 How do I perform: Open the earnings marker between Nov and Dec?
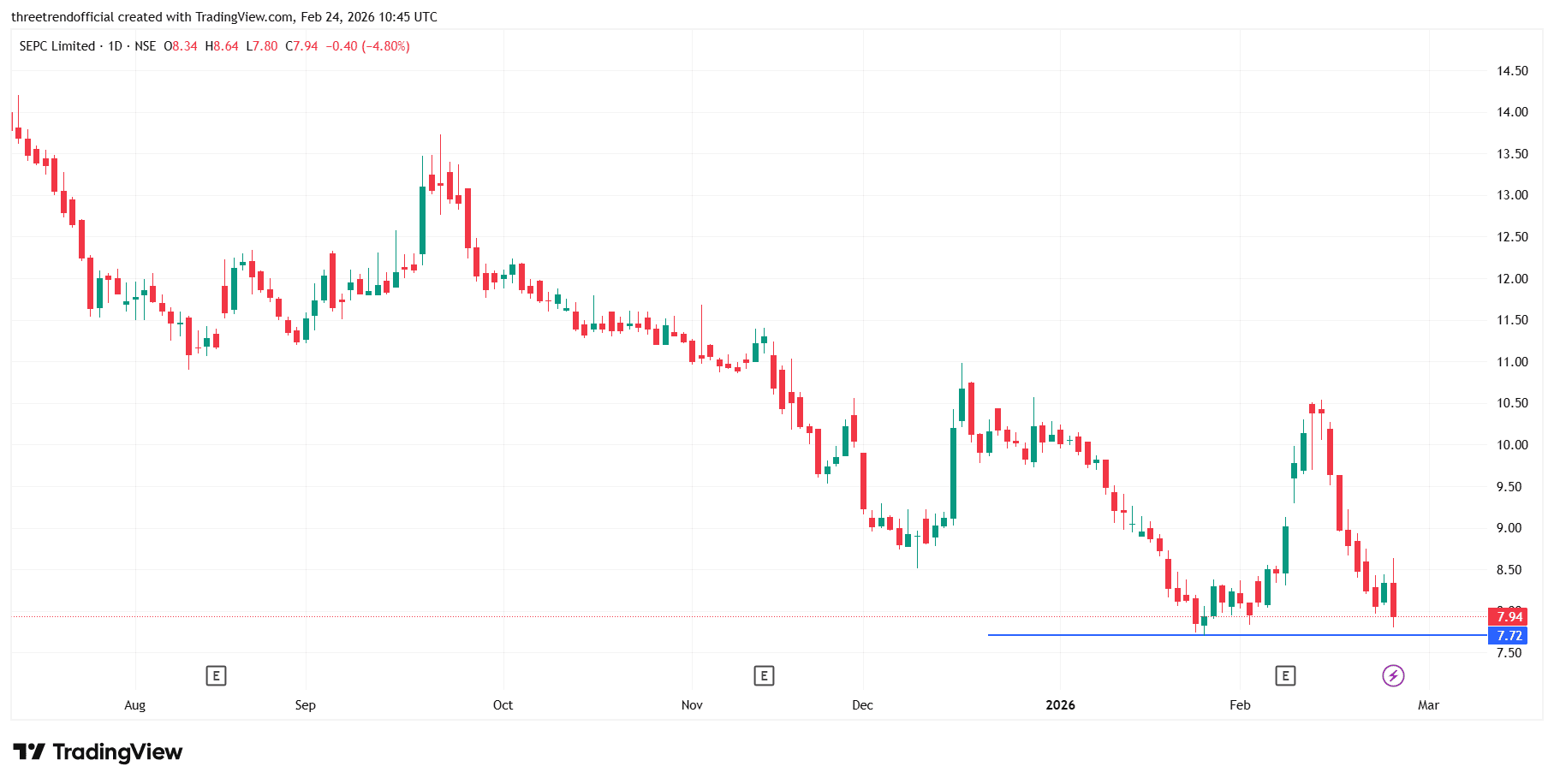(x=764, y=676)
